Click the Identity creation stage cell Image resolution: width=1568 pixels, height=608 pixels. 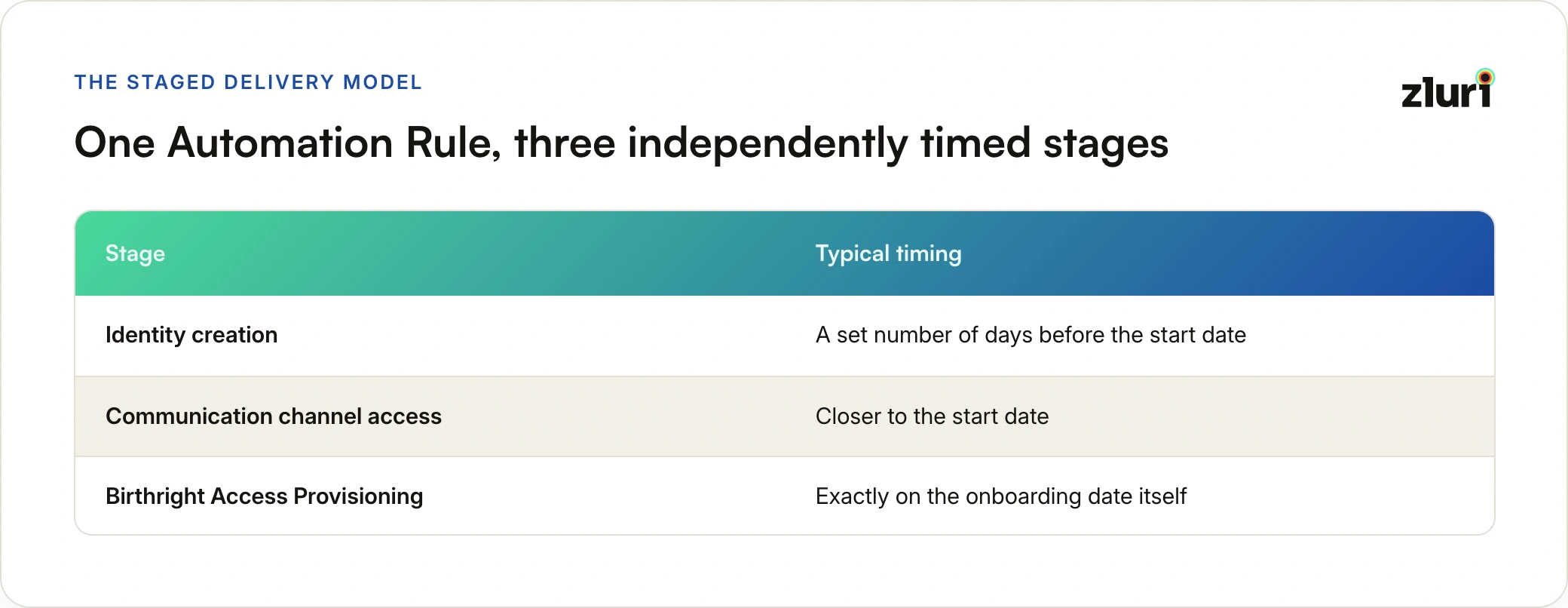[191, 335]
